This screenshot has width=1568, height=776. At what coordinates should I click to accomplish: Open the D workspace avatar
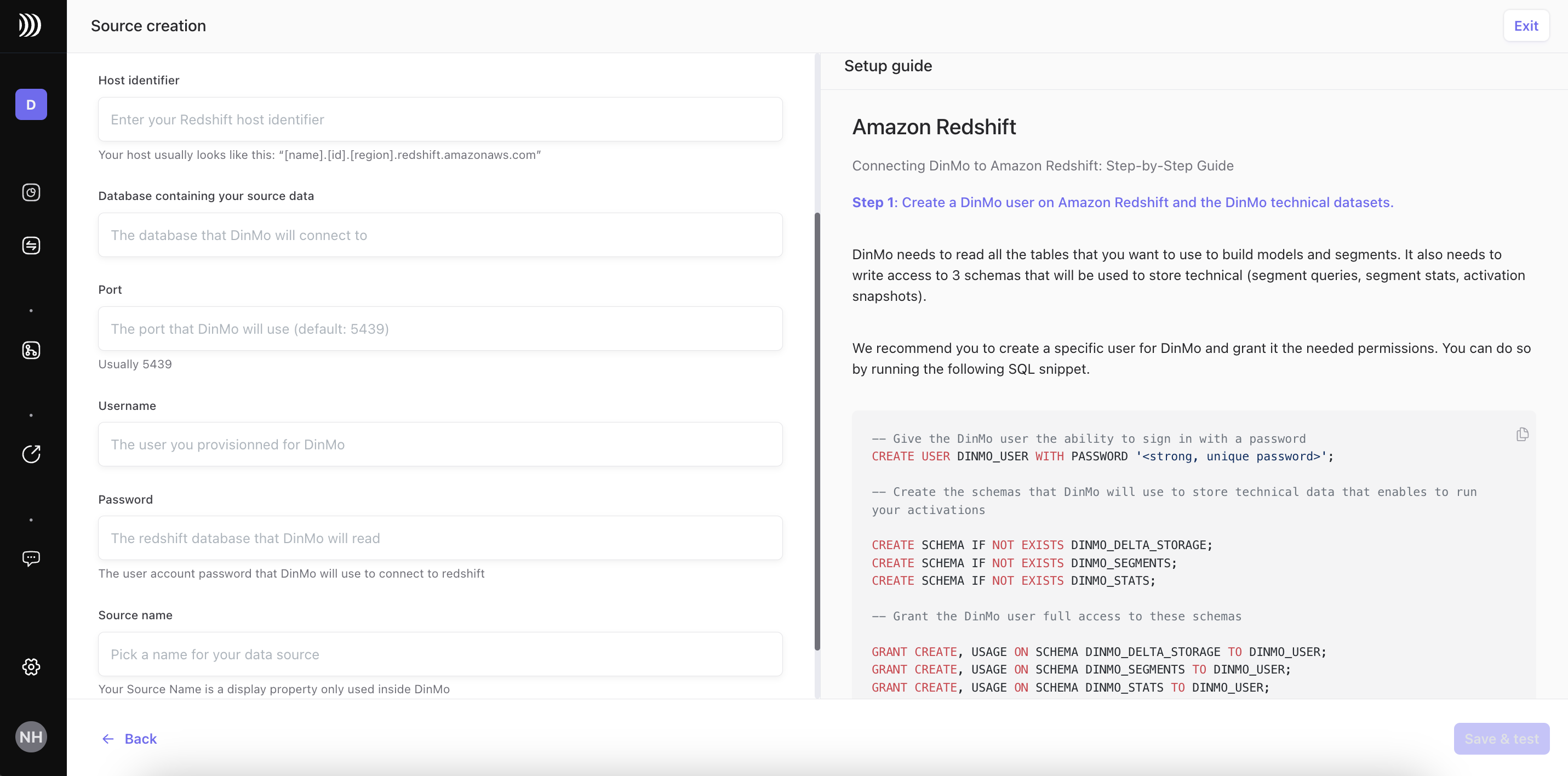pos(31,105)
